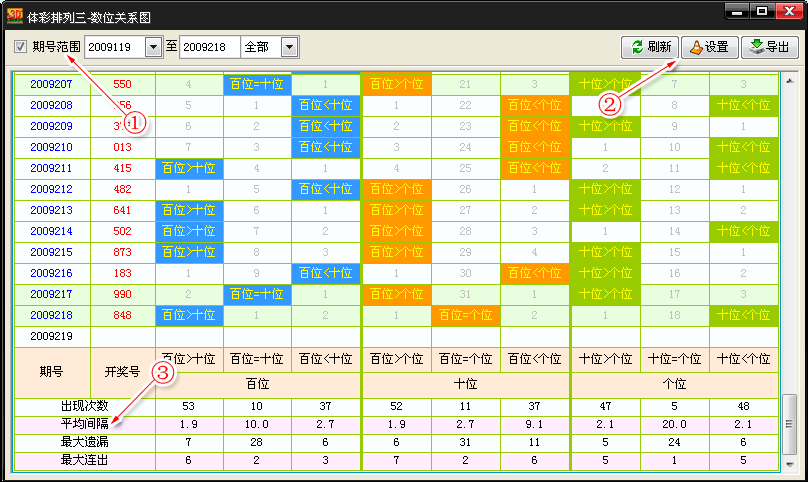This screenshot has width=808, height=482.
Task: Select the 开奖号 column header
Action: [x=122, y=371]
